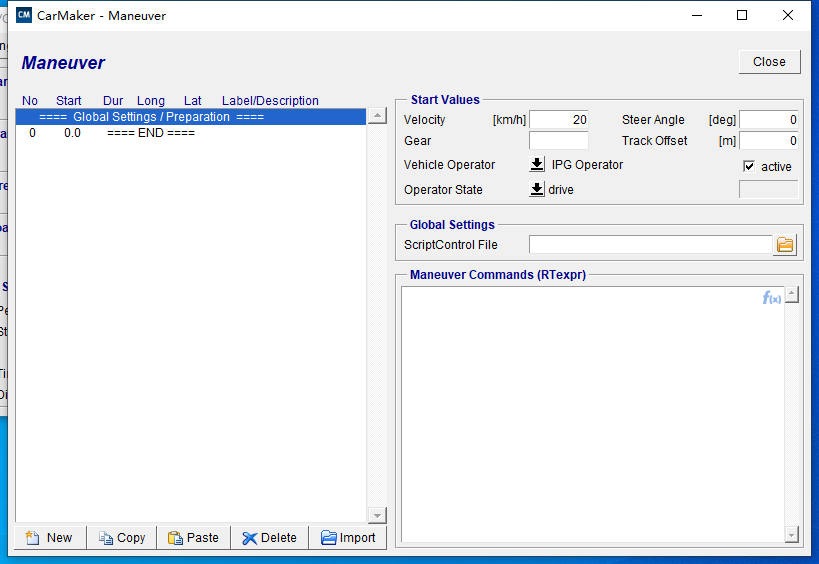Click inside the Maneuver Commands text area
Screen dimensions: 819x564
coord(593,415)
